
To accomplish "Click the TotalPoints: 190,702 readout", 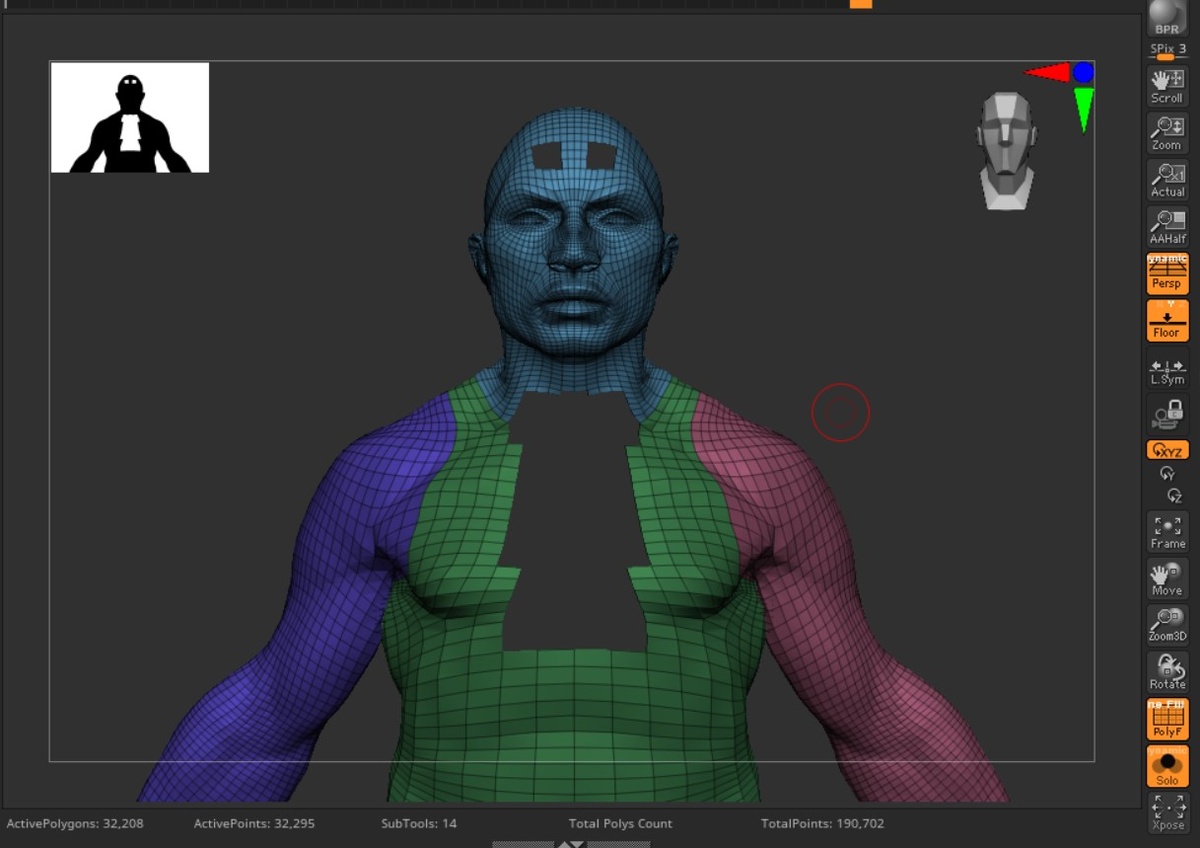I will pos(822,824).
